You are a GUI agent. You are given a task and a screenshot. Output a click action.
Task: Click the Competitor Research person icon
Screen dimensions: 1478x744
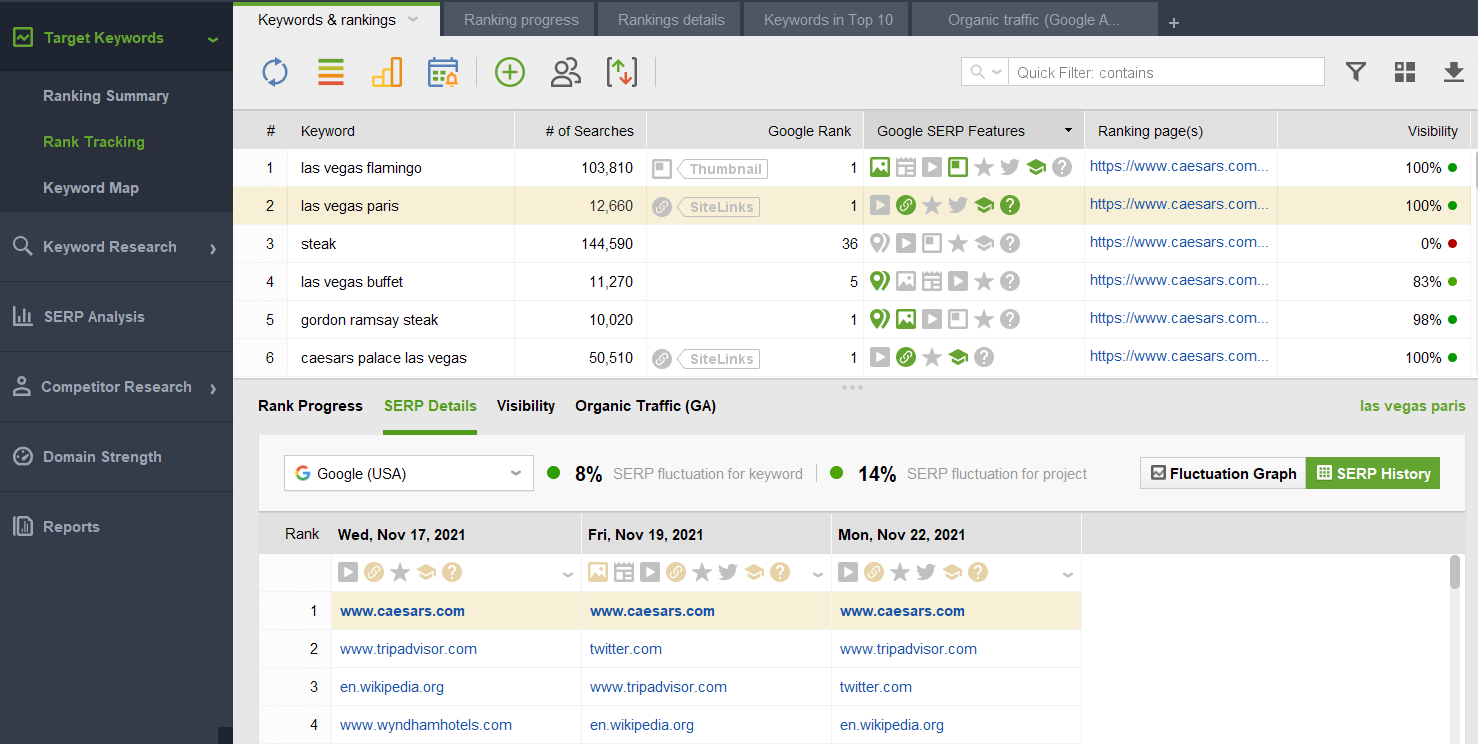coord(22,387)
